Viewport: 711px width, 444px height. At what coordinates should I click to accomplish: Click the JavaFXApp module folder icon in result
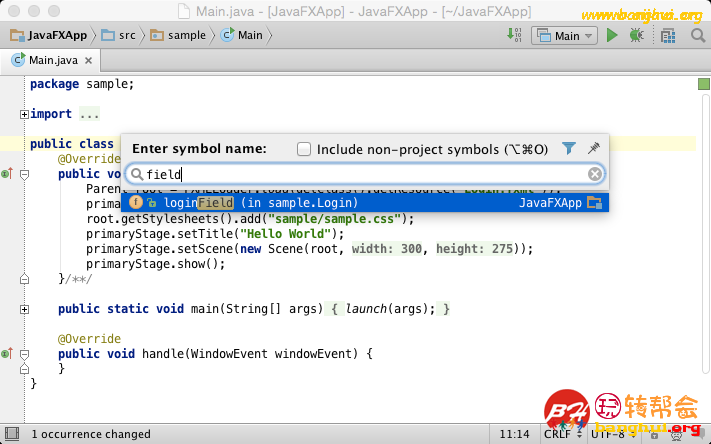tap(594, 202)
